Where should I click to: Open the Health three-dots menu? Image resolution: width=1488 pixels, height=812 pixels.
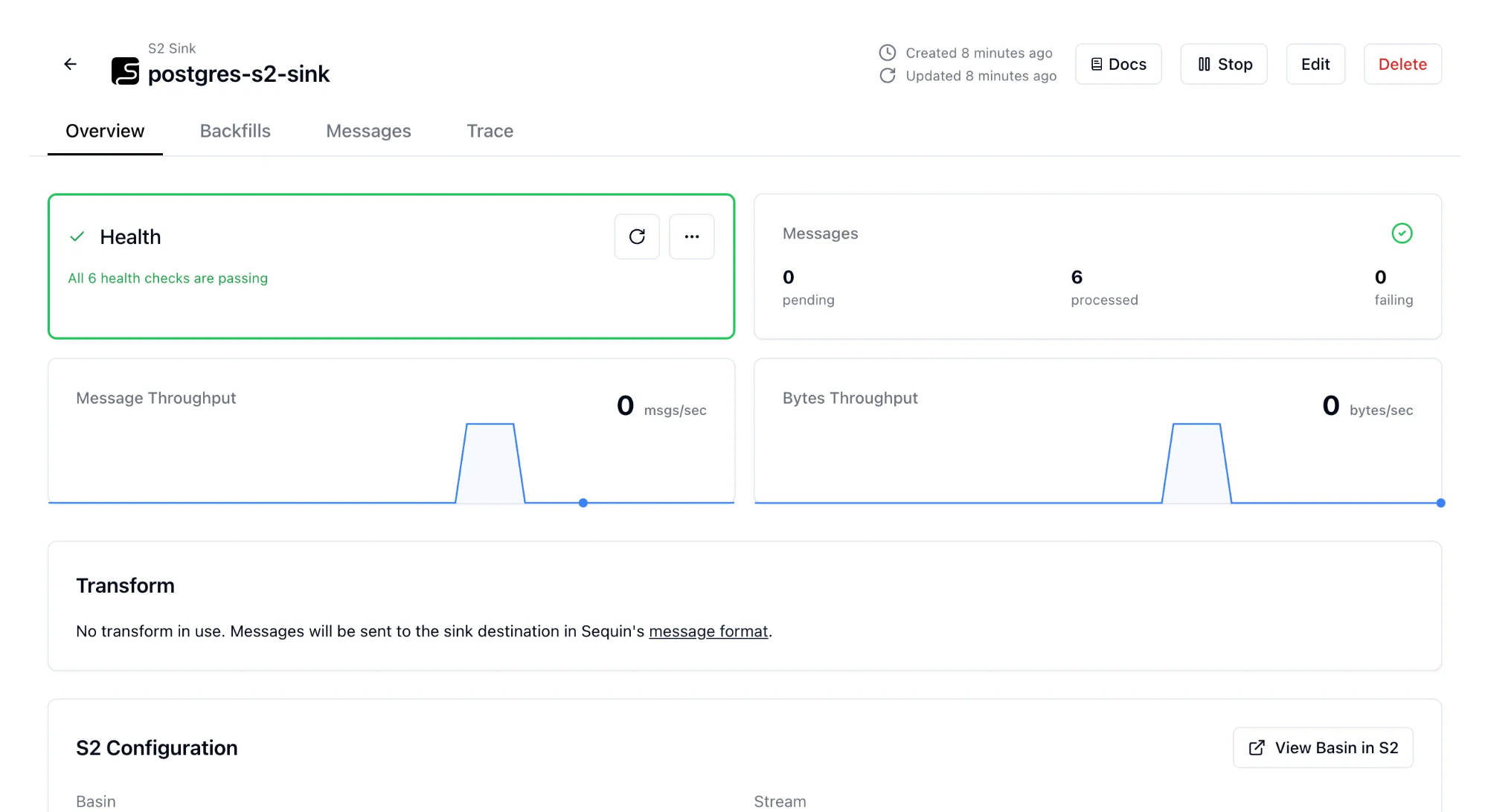(692, 236)
